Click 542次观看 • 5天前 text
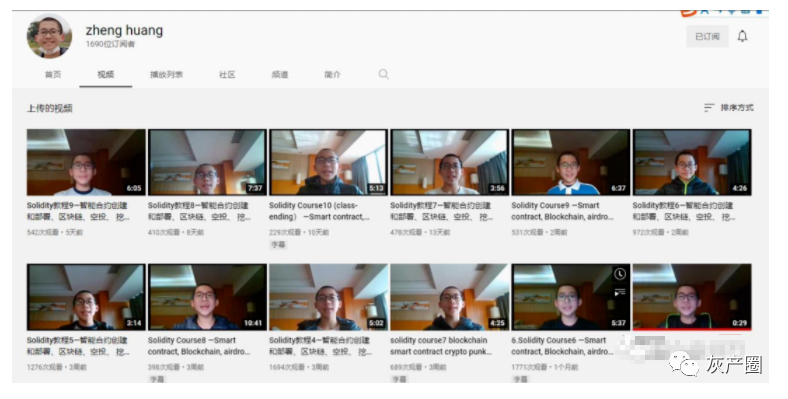 tap(55, 233)
